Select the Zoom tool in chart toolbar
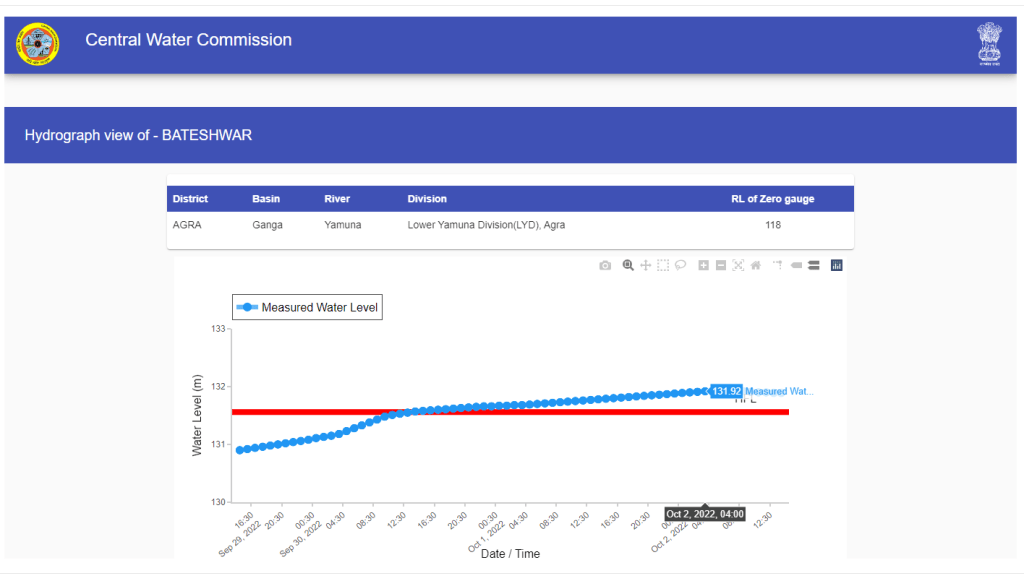 (628, 265)
